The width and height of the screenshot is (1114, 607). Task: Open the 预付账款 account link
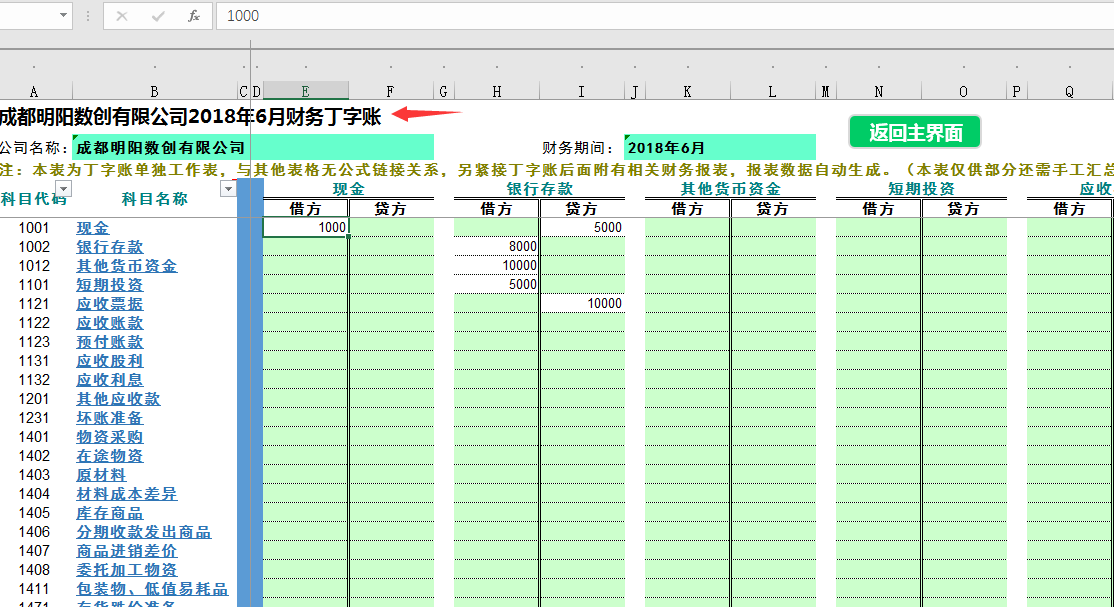[x=109, y=342]
